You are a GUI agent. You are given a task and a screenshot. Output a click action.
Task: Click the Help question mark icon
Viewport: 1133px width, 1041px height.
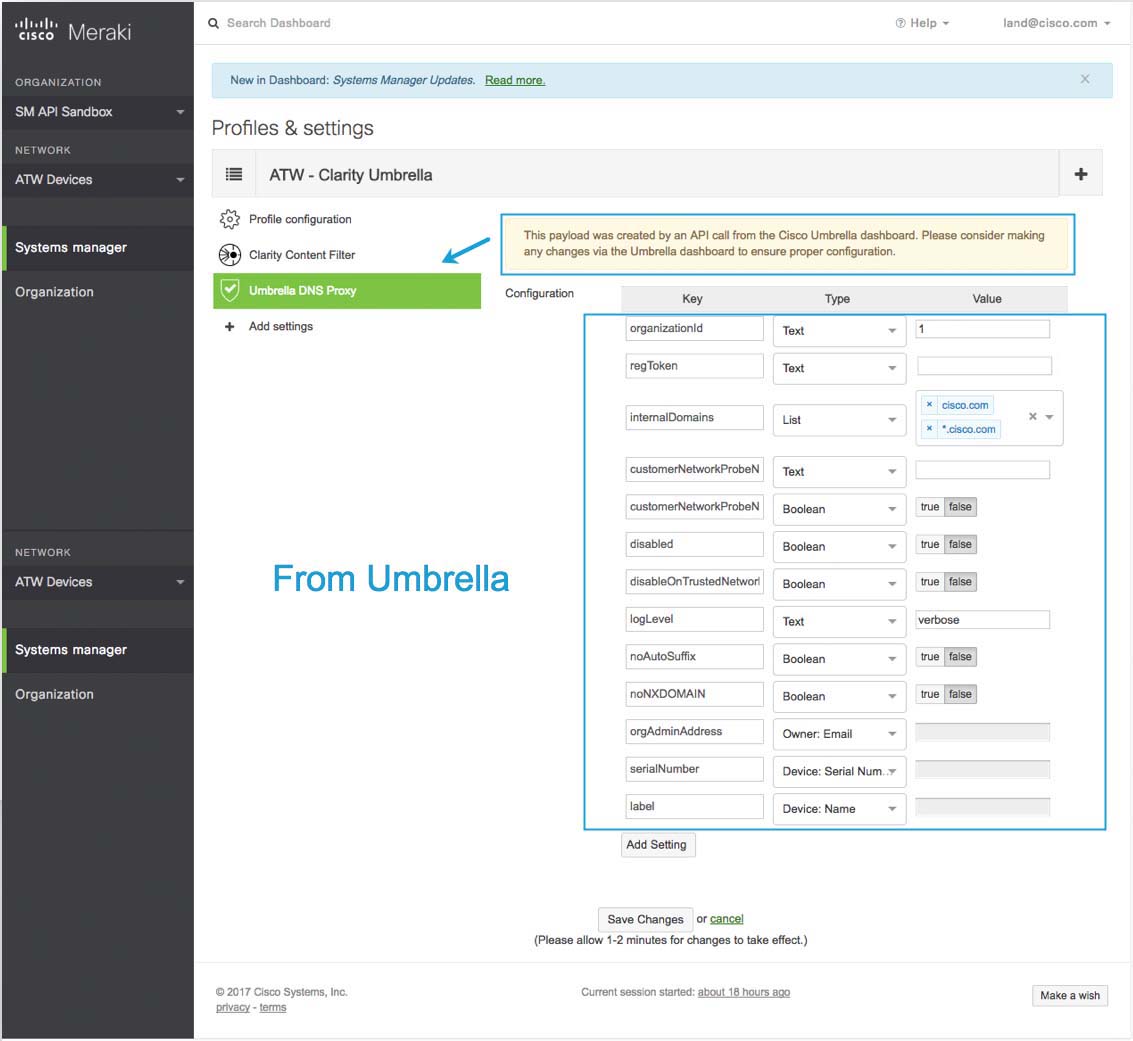[900, 23]
